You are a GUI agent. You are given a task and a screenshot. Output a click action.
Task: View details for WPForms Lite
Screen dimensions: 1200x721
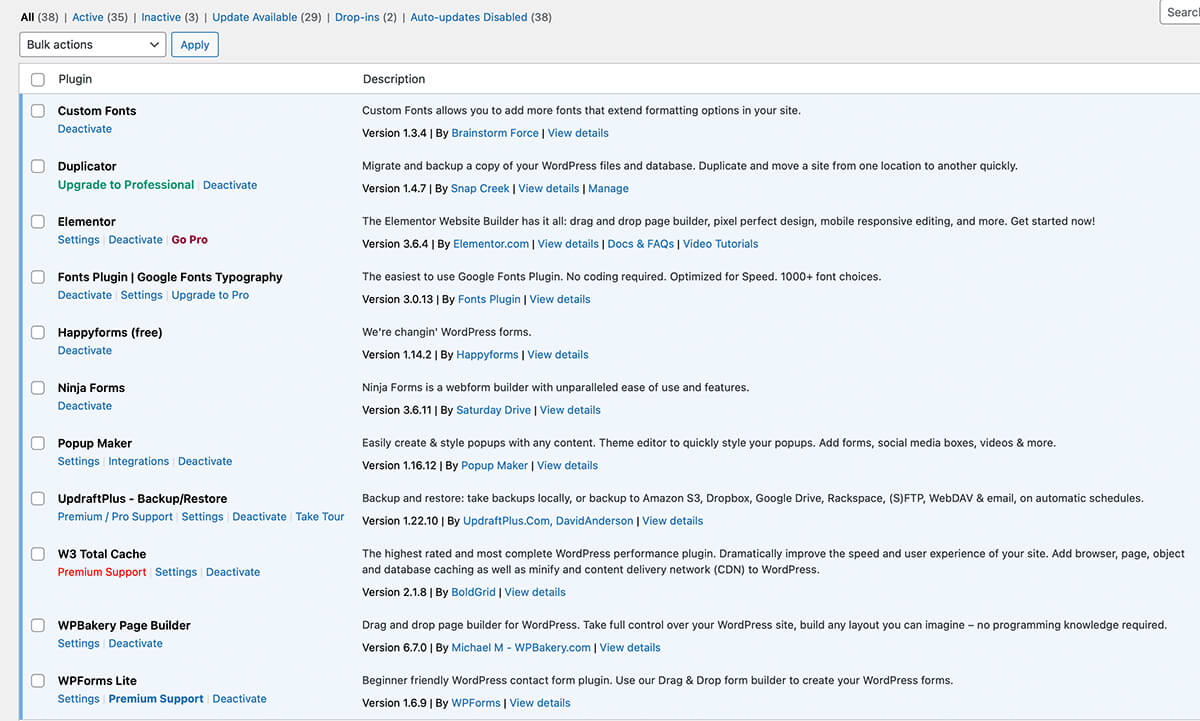[540, 703]
